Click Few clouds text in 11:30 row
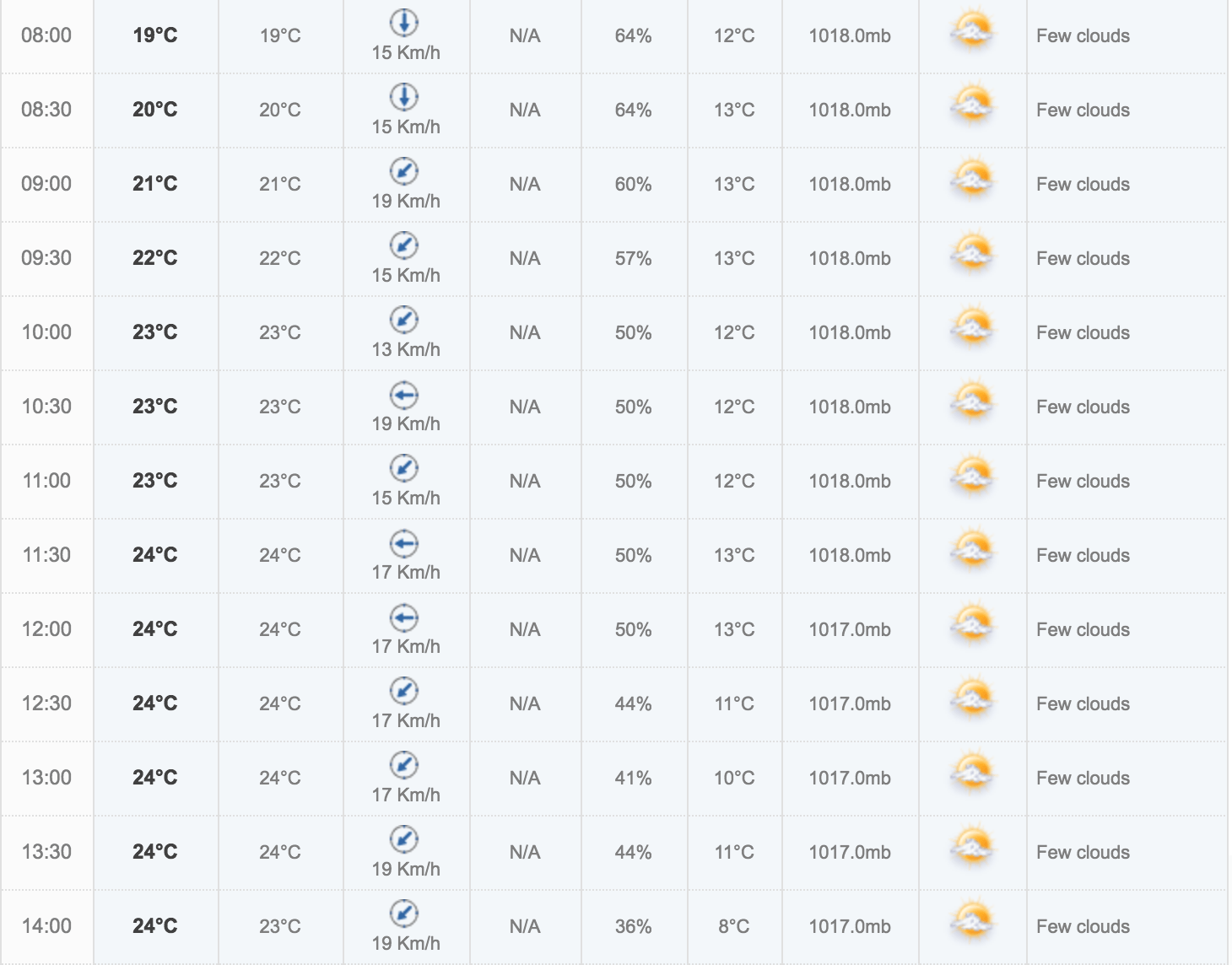The width and height of the screenshot is (1232, 965). 1083,555
